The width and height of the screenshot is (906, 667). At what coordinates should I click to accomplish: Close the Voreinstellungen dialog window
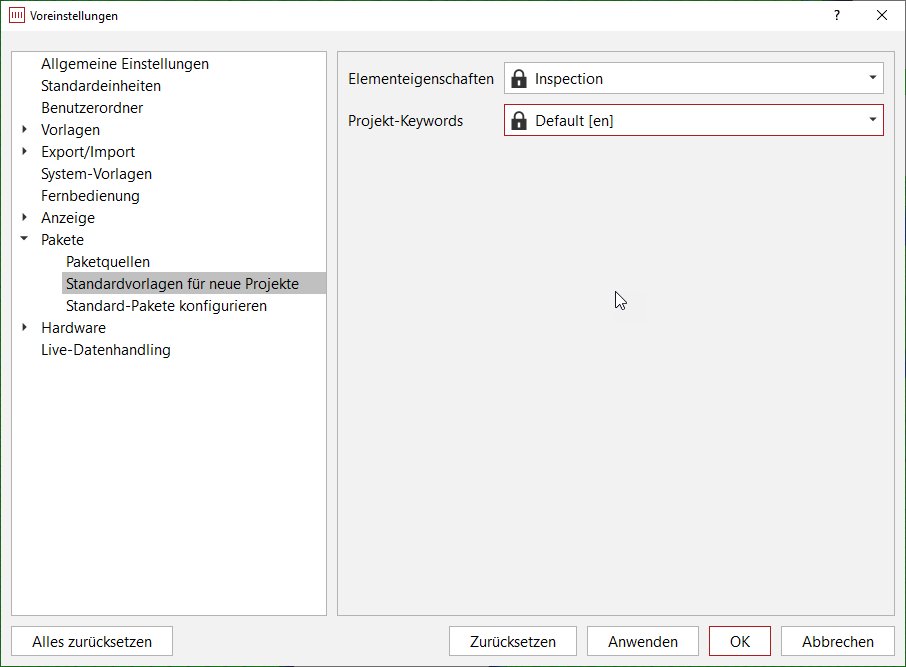pyautogui.click(x=882, y=16)
